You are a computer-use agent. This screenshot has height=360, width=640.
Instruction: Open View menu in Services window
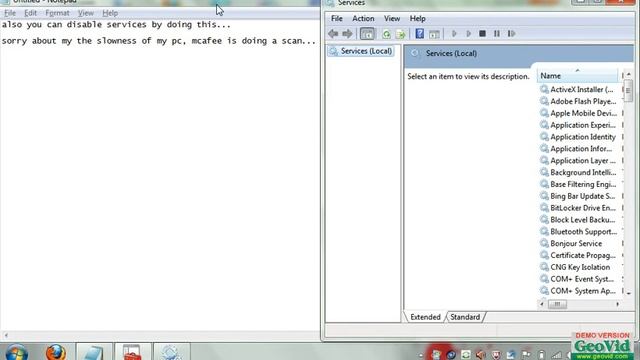tap(392, 18)
